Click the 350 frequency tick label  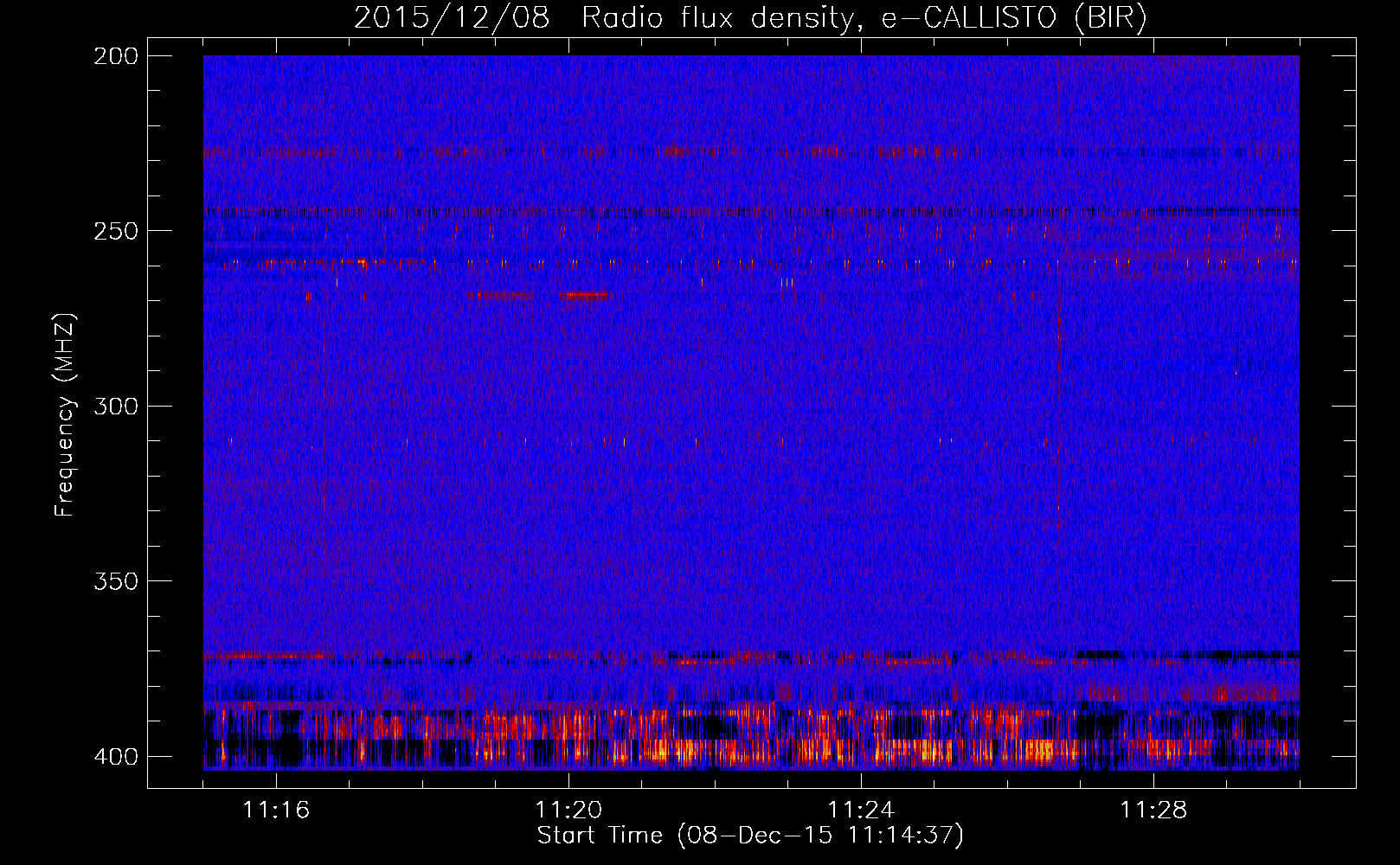coord(115,581)
